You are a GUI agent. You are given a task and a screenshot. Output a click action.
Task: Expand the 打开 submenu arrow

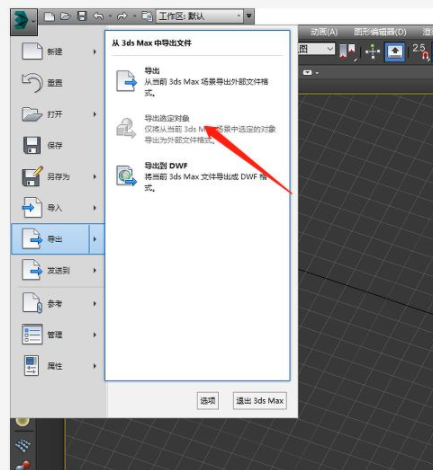pyautogui.click(x=95, y=114)
